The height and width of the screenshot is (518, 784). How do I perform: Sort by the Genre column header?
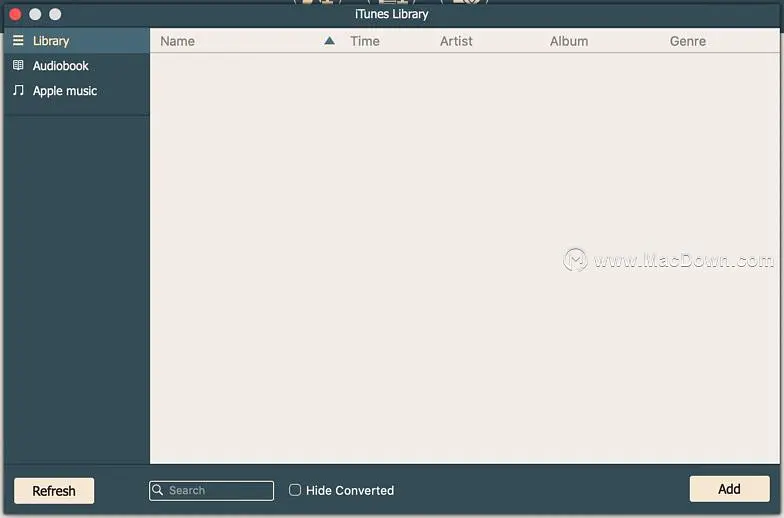pyautogui.click(x=688, y=42)
